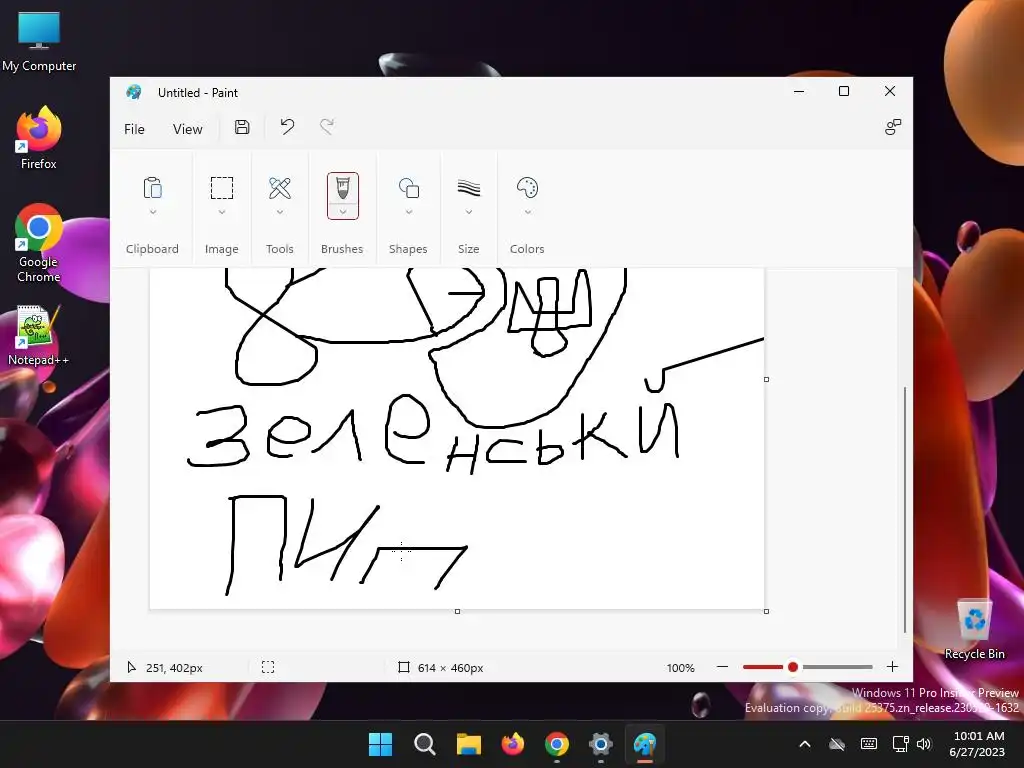Screen dimensions: 1024x768
Task: Click the Clipboard group label
Action: (x=152, y=249)
